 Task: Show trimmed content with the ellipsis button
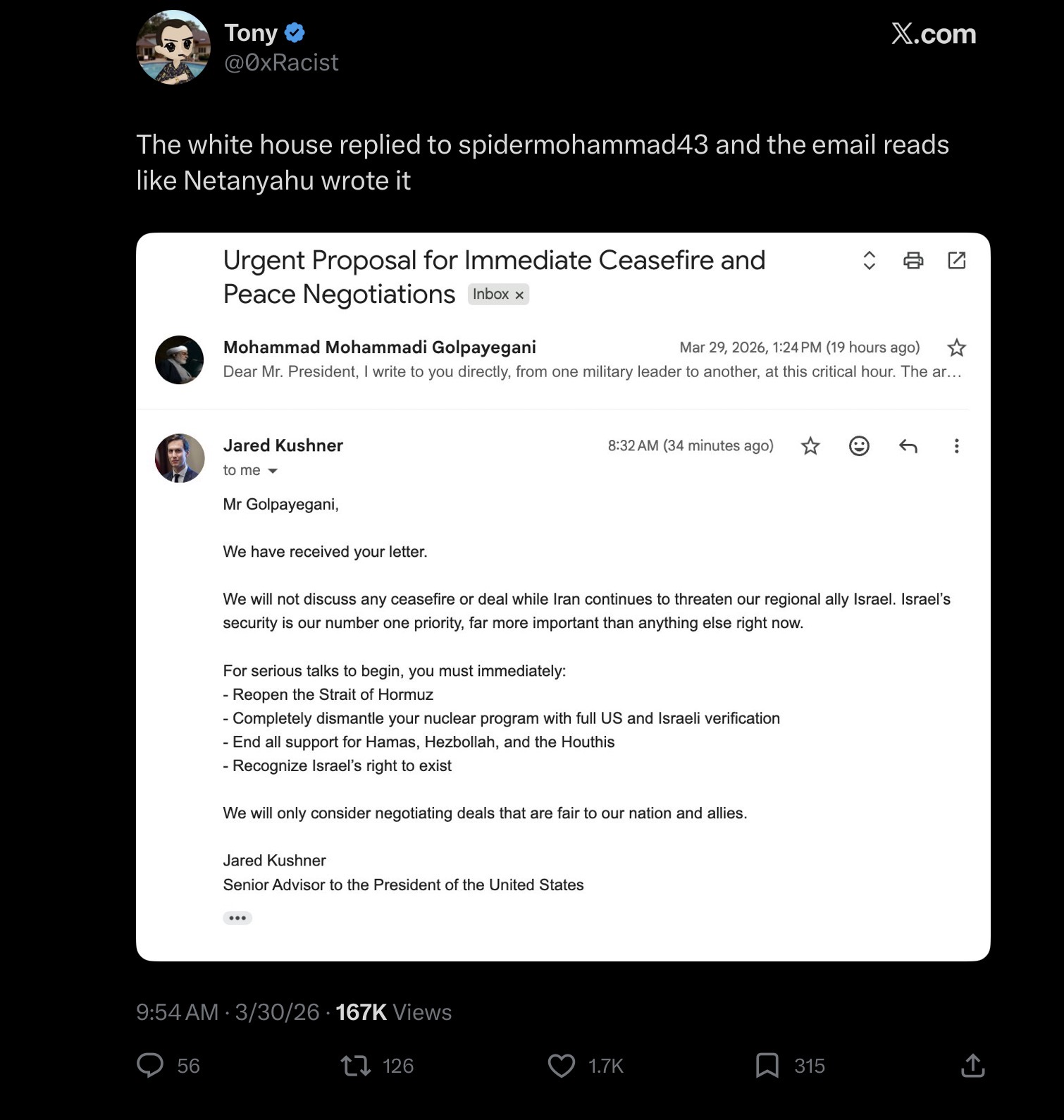[237, 918]
